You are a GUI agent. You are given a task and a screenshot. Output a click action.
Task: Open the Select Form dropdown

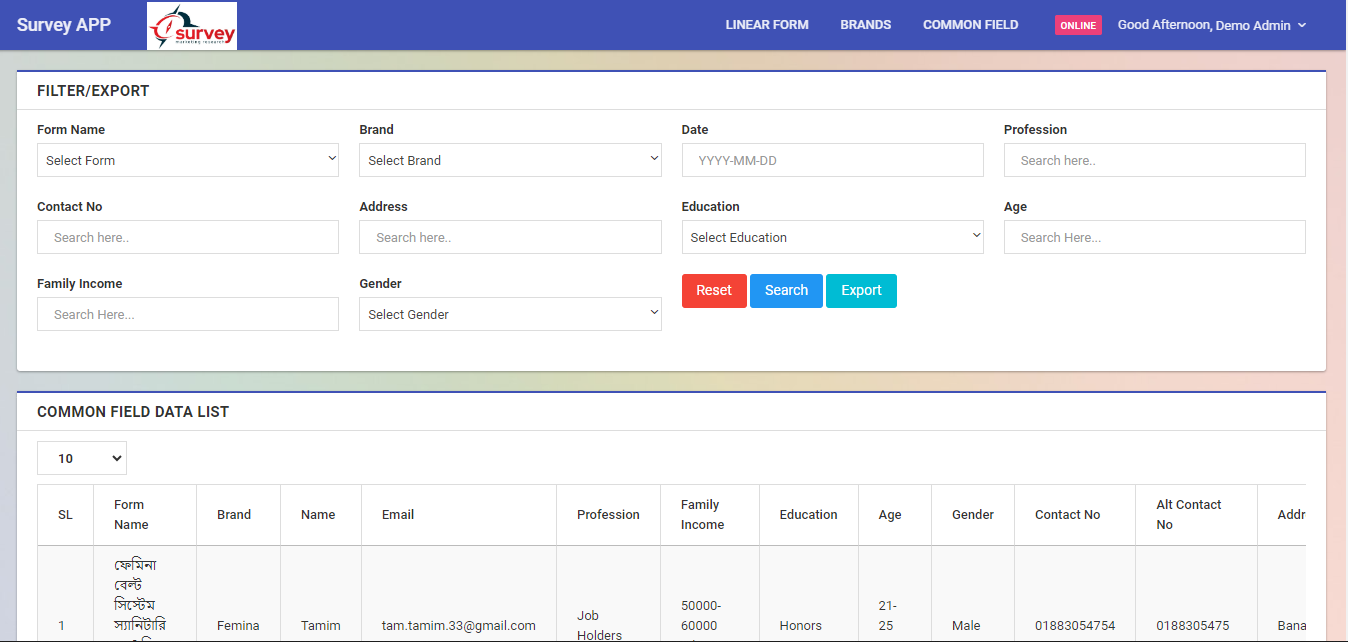[x=188, y=160]
